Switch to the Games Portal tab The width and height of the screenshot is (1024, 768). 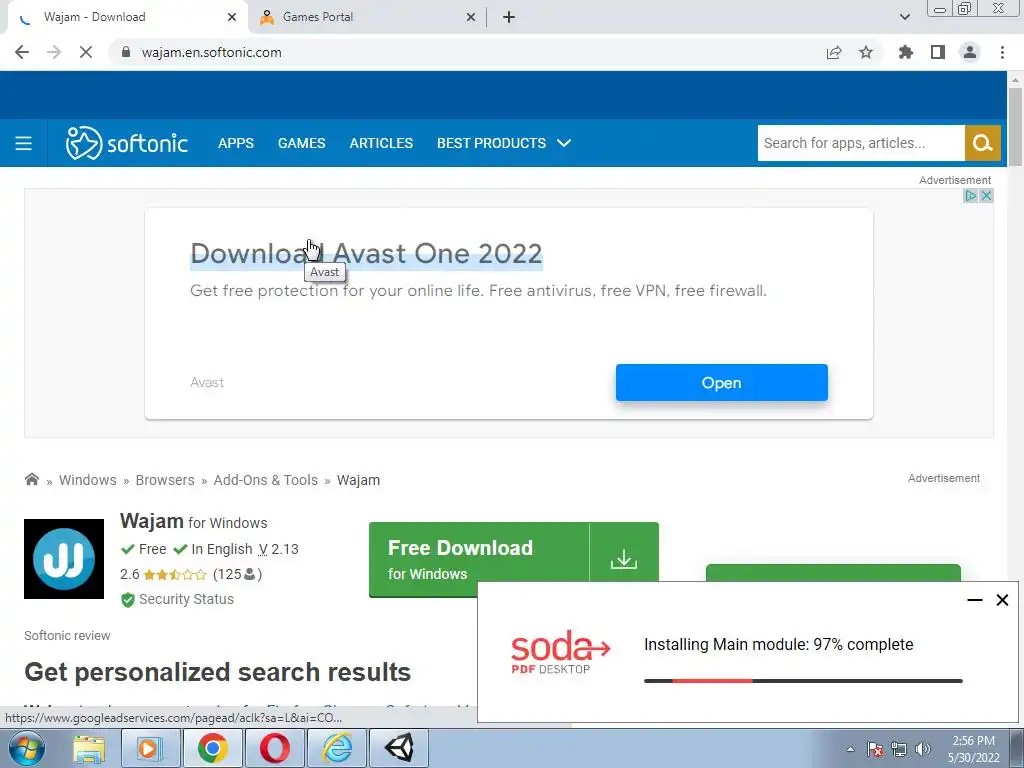pos(367,17)
